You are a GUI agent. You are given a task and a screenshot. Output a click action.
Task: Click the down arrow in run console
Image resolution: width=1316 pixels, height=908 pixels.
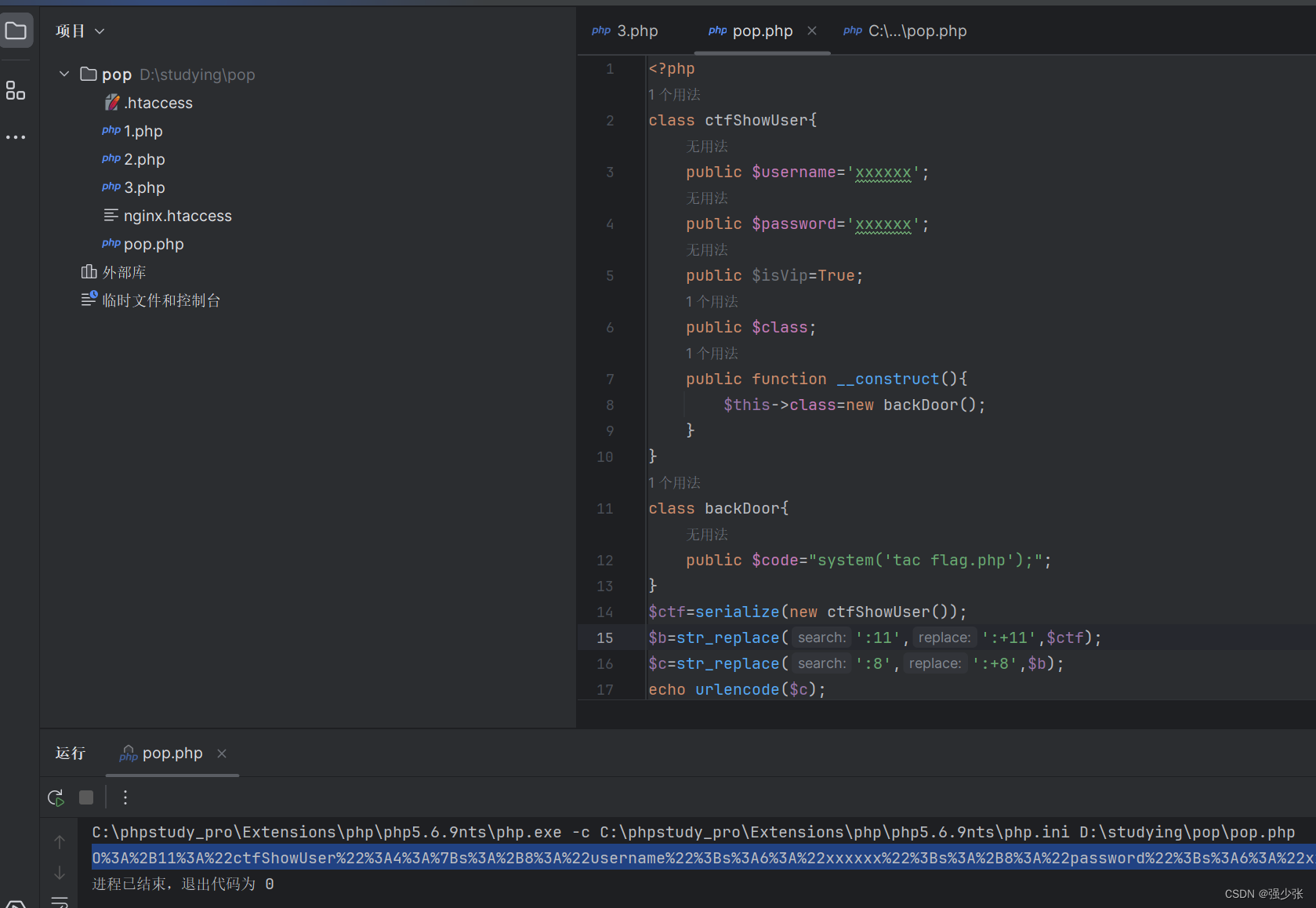click(60, 873)
